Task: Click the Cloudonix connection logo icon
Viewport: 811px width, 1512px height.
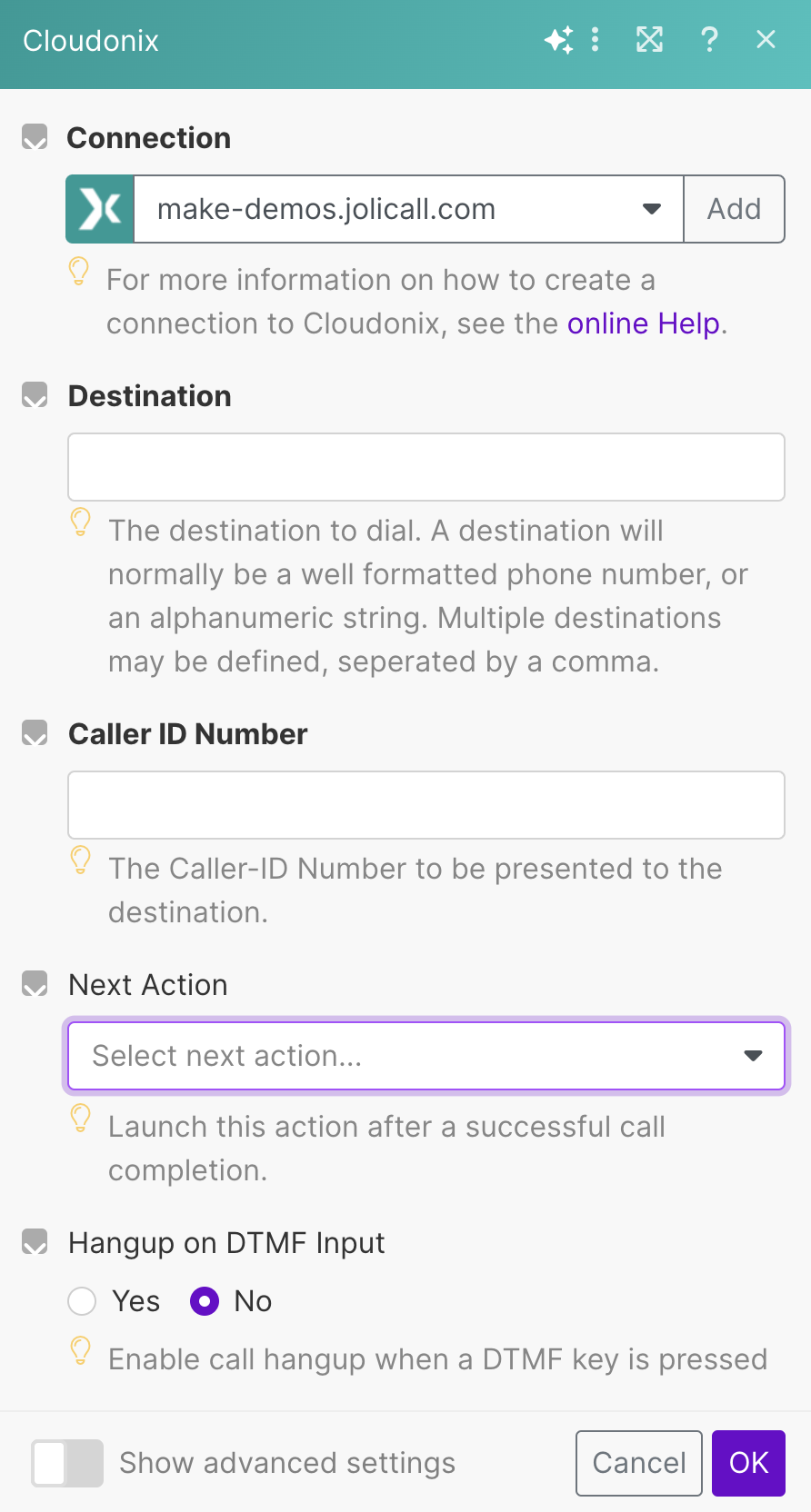Action: tap(100, 209)
